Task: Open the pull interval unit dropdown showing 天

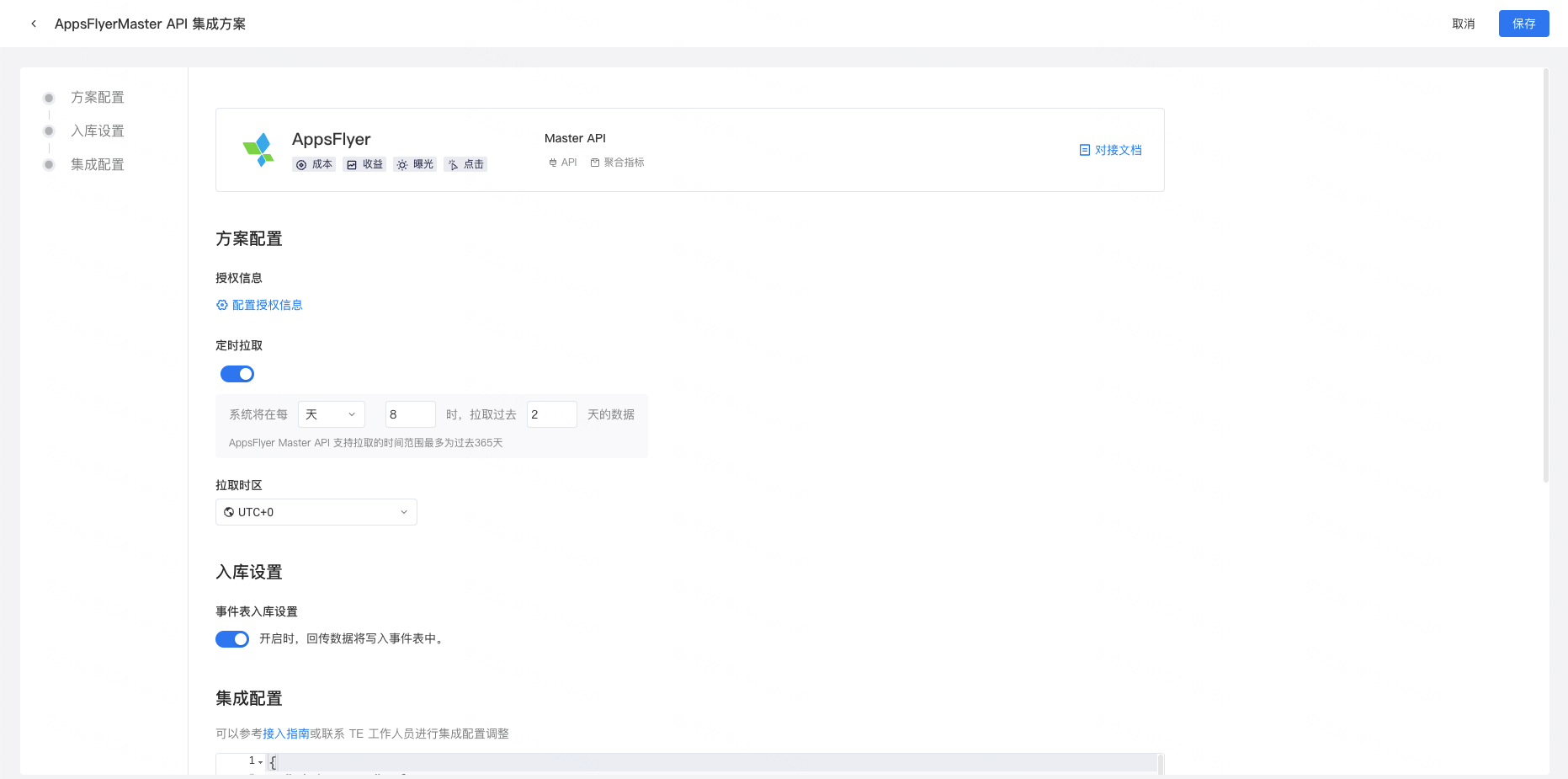Action: tap(331, 414)
